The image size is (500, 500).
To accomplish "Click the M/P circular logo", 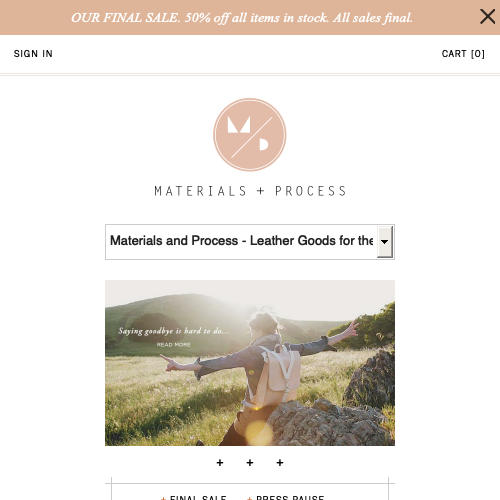I will (x=250, y=135).
